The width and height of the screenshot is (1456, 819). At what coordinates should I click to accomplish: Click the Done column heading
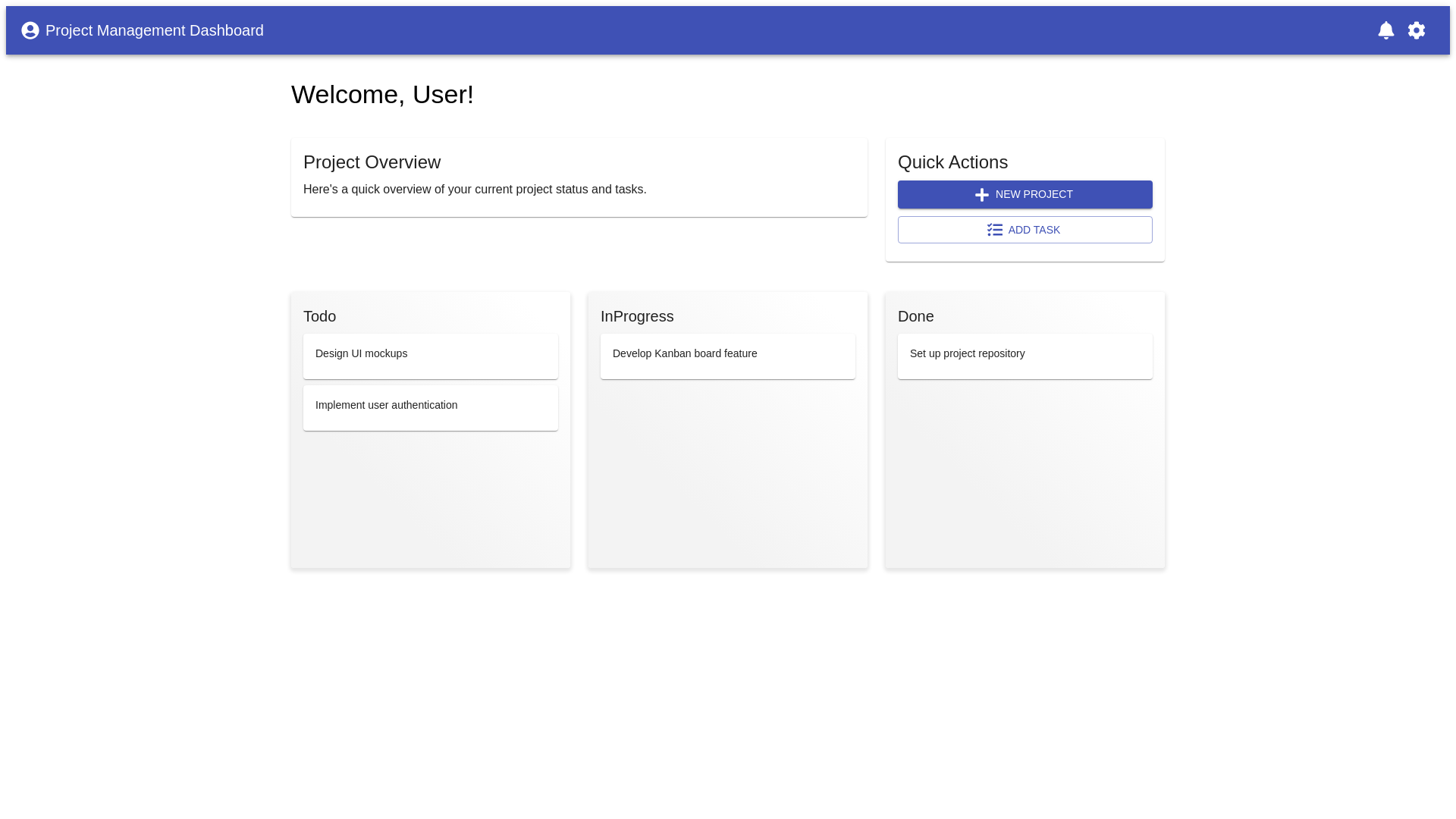point(915,316)
